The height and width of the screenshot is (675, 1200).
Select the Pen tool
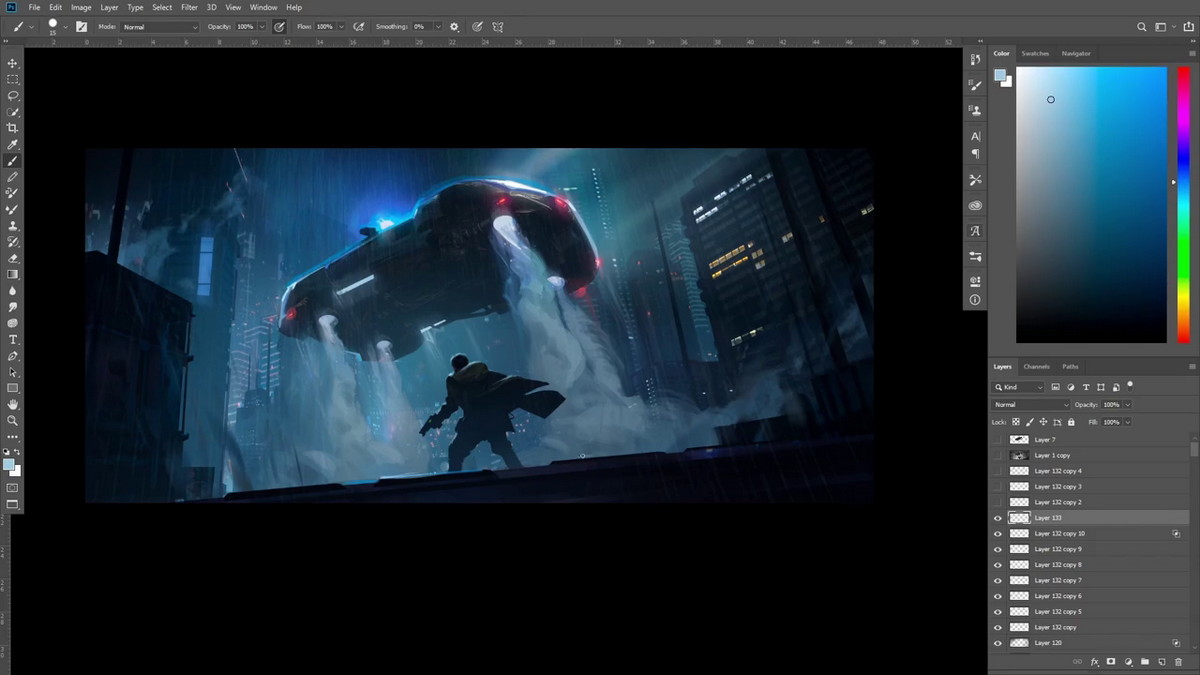pos(13,355)
